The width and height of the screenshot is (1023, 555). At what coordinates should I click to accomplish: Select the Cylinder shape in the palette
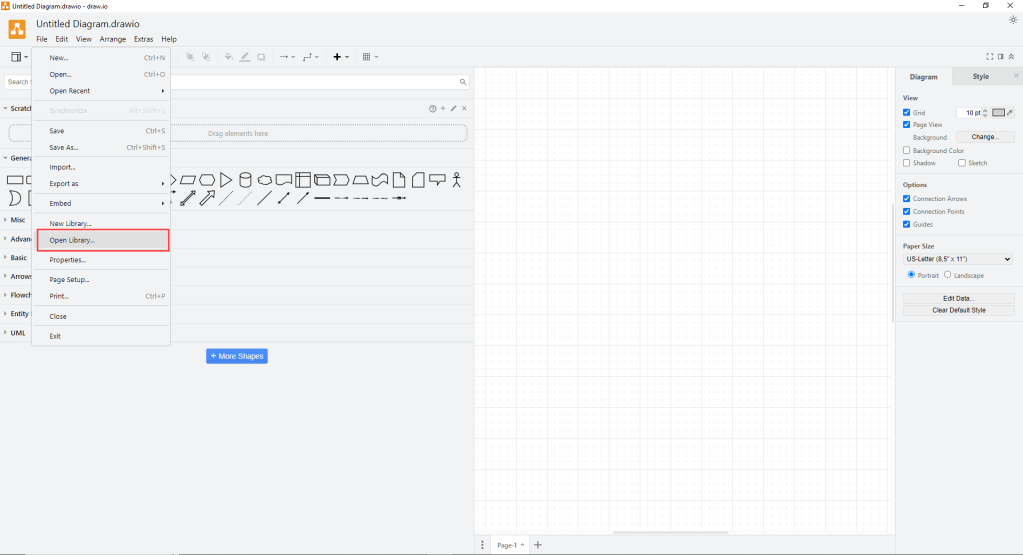(x=245, y=180)
